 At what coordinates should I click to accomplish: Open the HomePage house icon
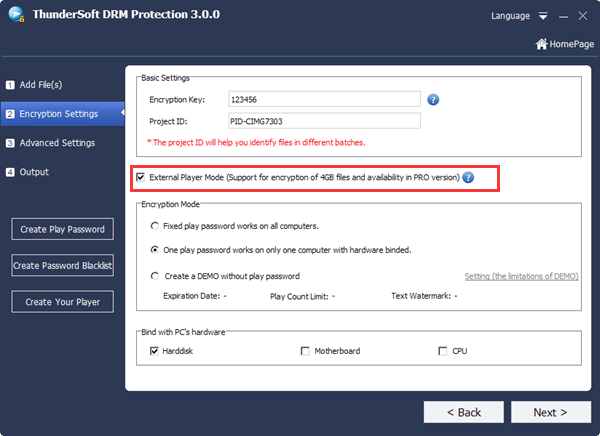coord(542,44)
